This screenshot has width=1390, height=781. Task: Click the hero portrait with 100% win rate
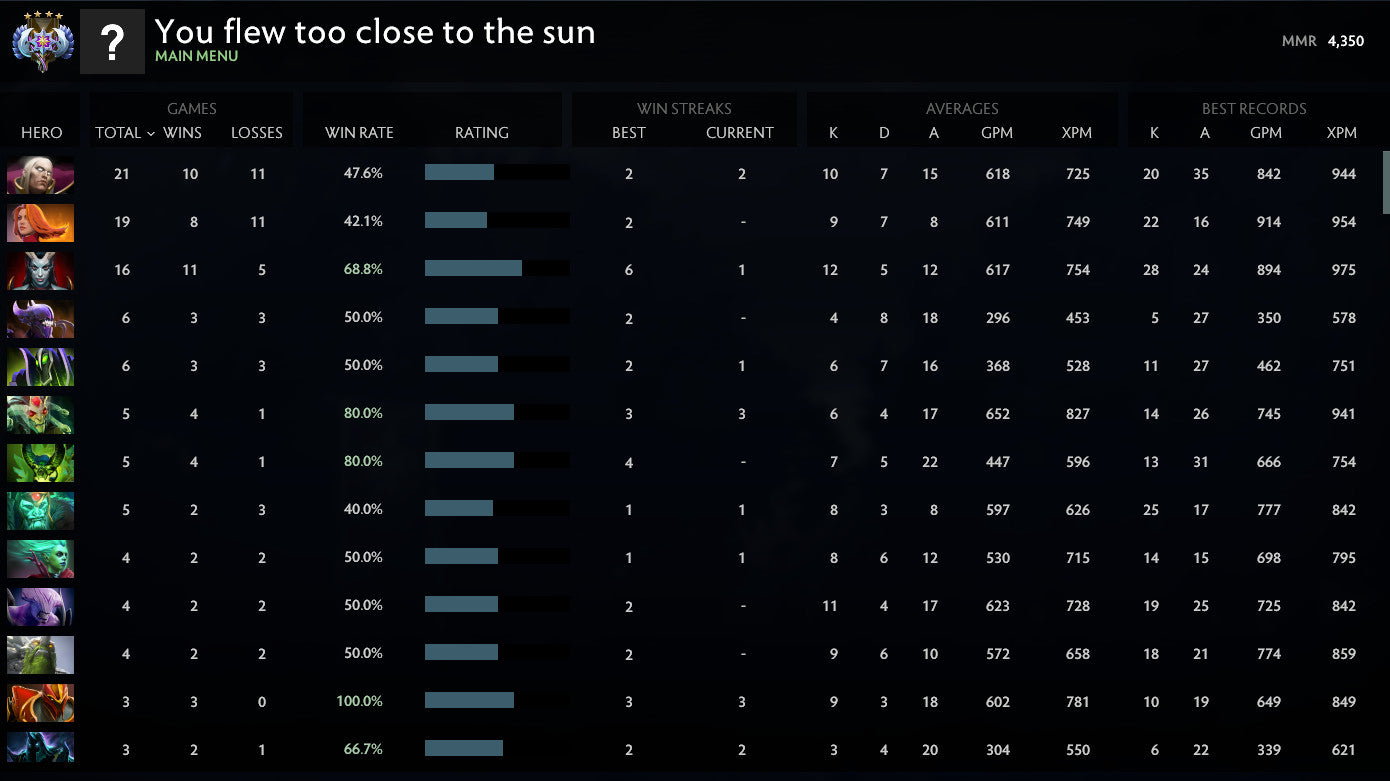[x=40, y=702]
